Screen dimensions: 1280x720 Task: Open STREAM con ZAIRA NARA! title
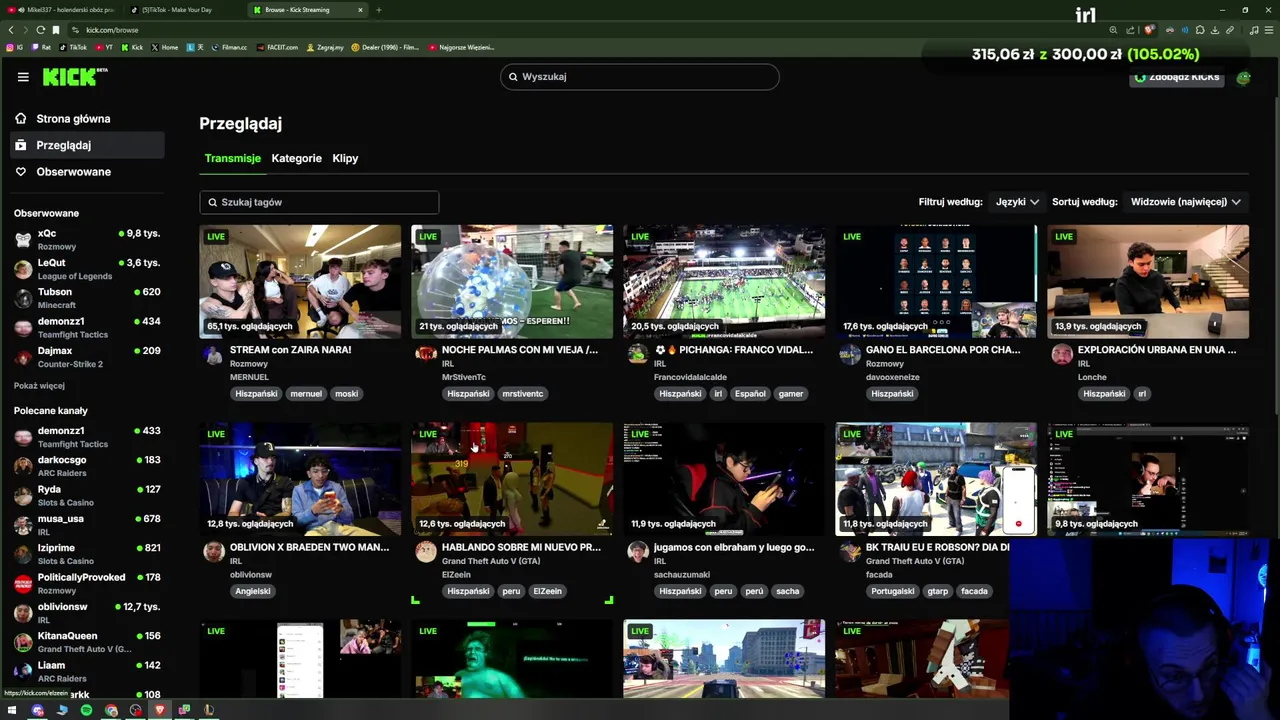pos(290,350)
